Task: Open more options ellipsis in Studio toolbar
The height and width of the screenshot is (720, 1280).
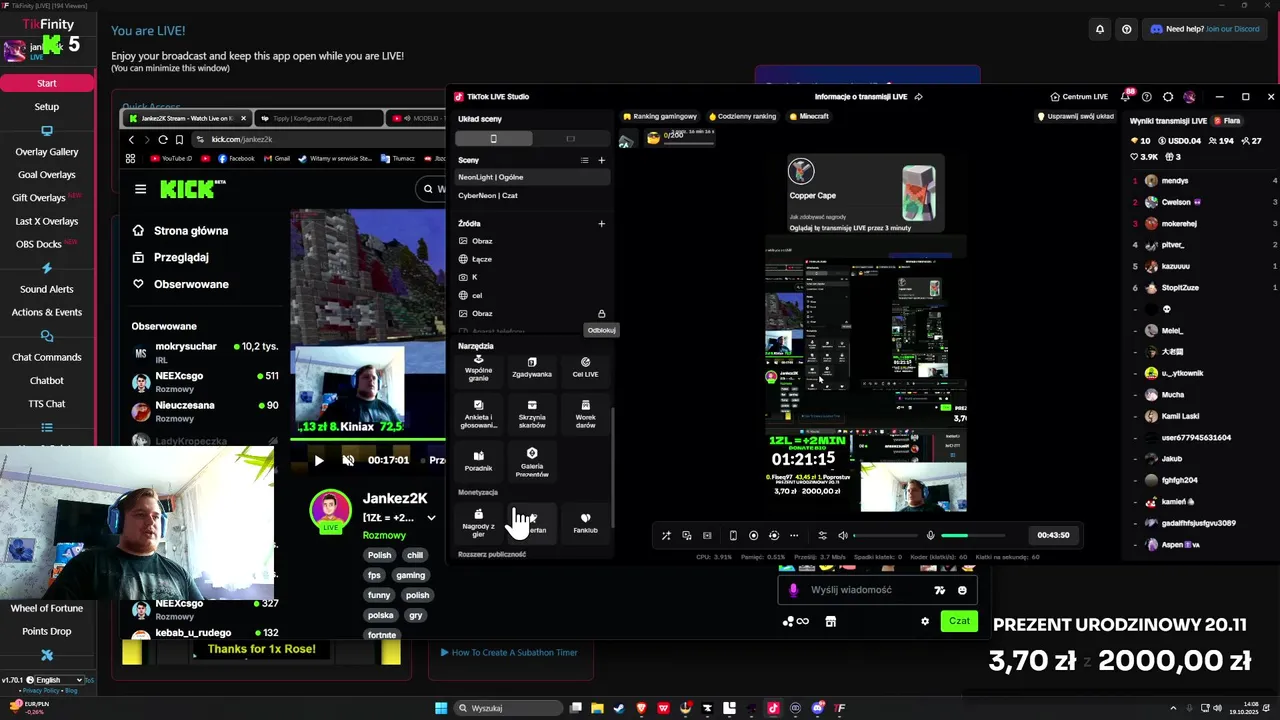Action: click(794, 535)
